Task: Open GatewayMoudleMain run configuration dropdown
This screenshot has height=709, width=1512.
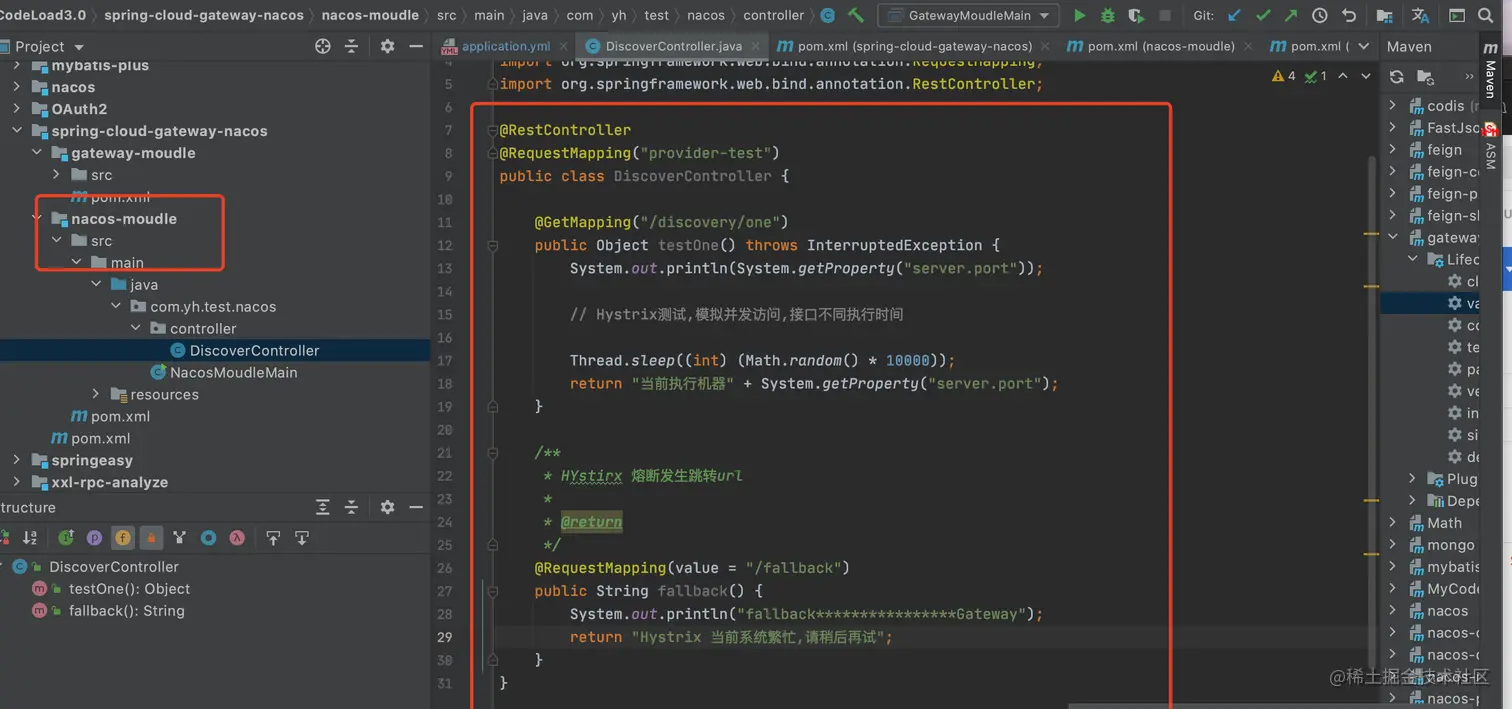Action: tap(968, 16)
